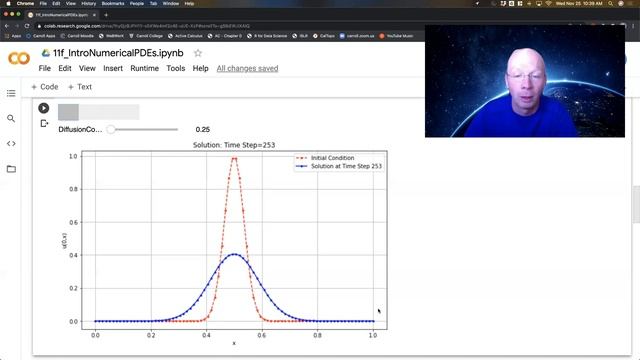Open the Carroll College bookmark
640x360 pixels.
click(146, 36)
